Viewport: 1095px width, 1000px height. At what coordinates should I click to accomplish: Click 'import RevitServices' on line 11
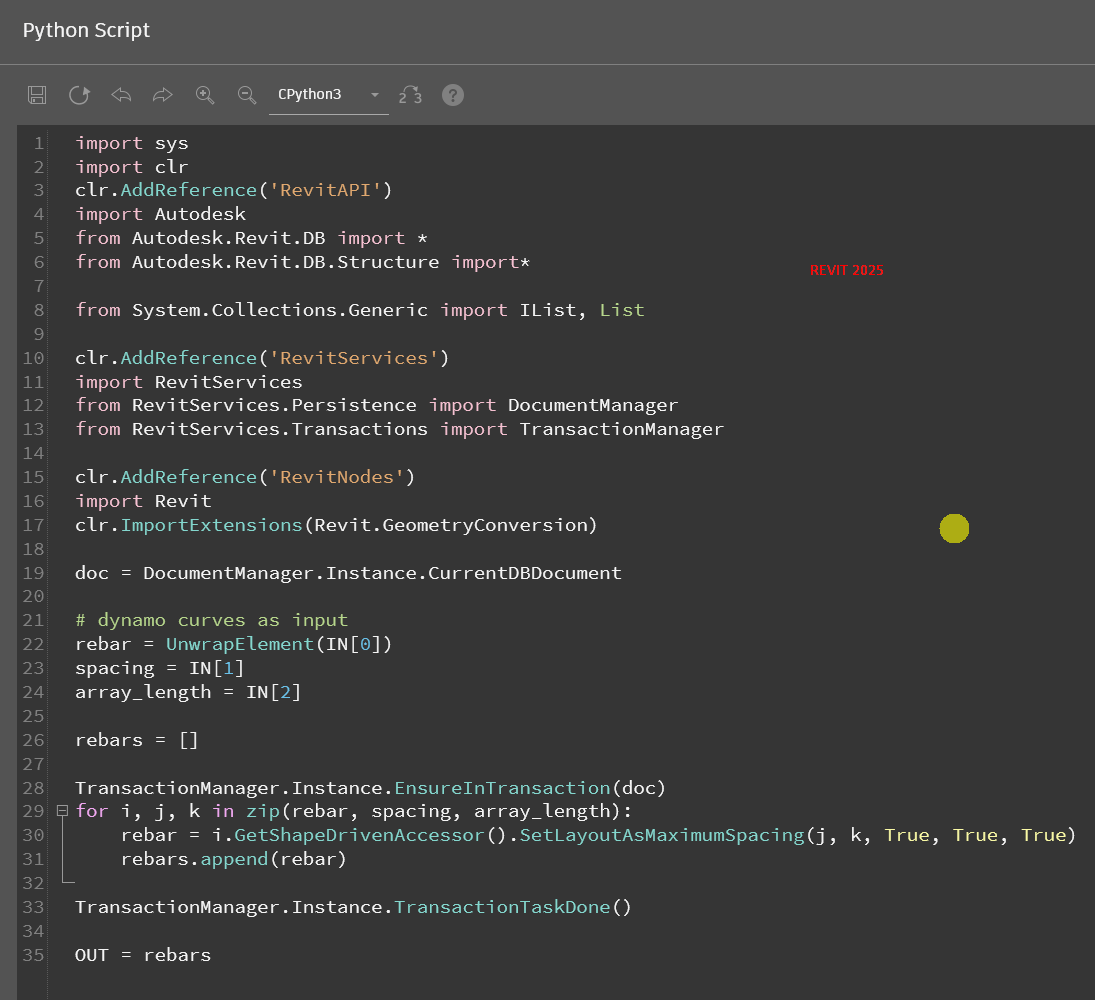coord(189,382)
